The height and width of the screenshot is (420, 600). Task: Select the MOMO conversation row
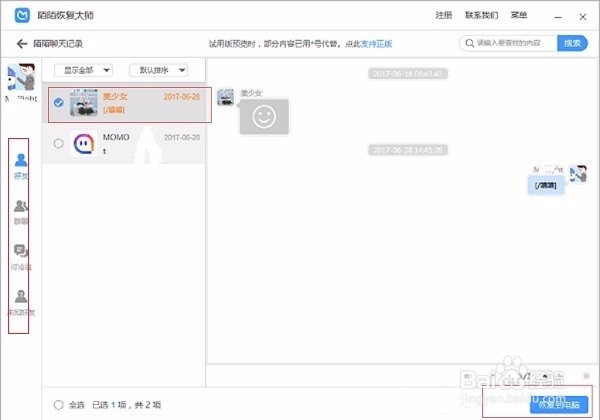click(x=124, y=144)
